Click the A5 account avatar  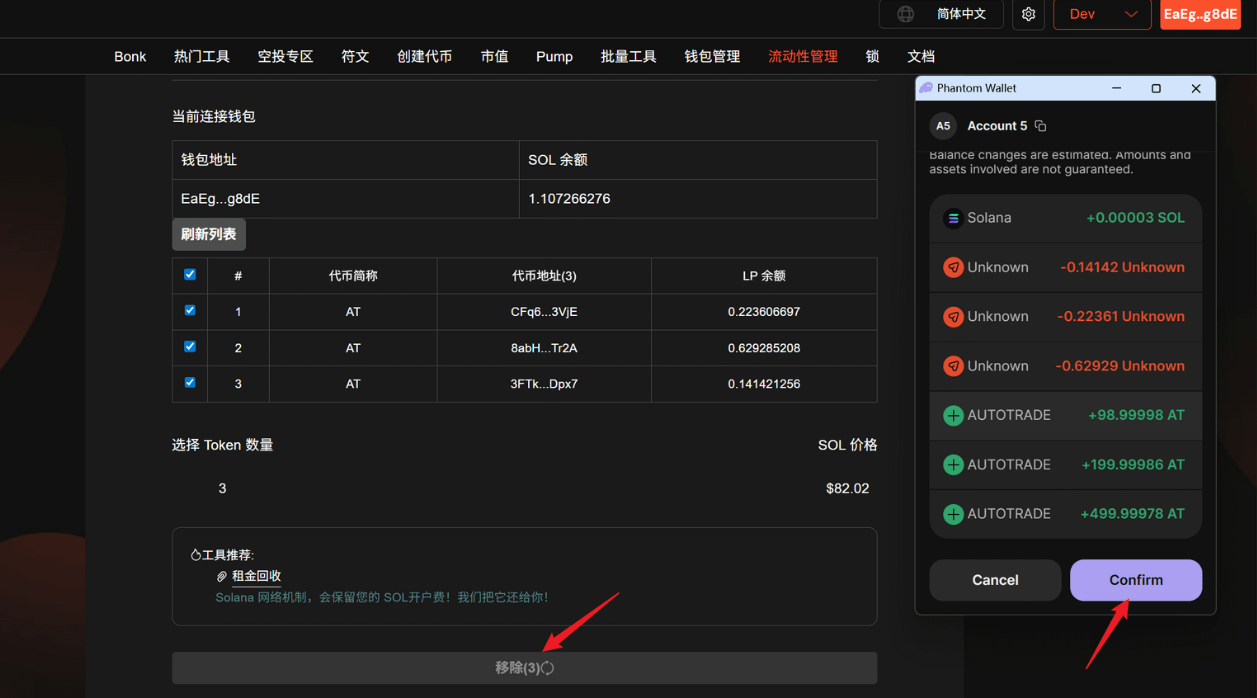(x=943, y=126)
